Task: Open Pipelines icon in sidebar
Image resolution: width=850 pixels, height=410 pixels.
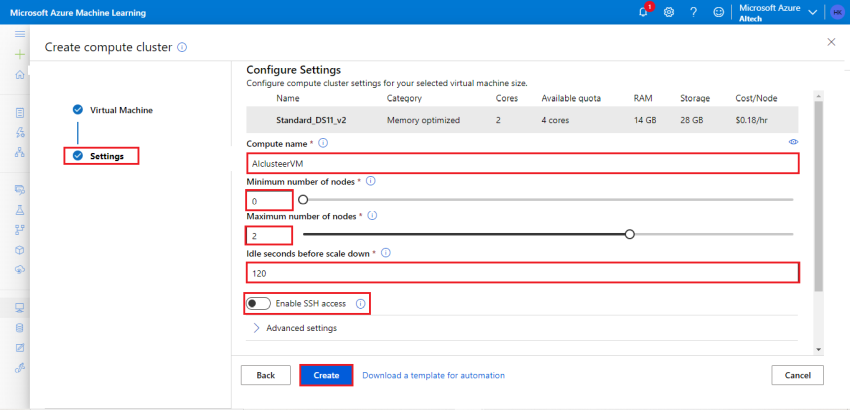Action: pos(20,229)
